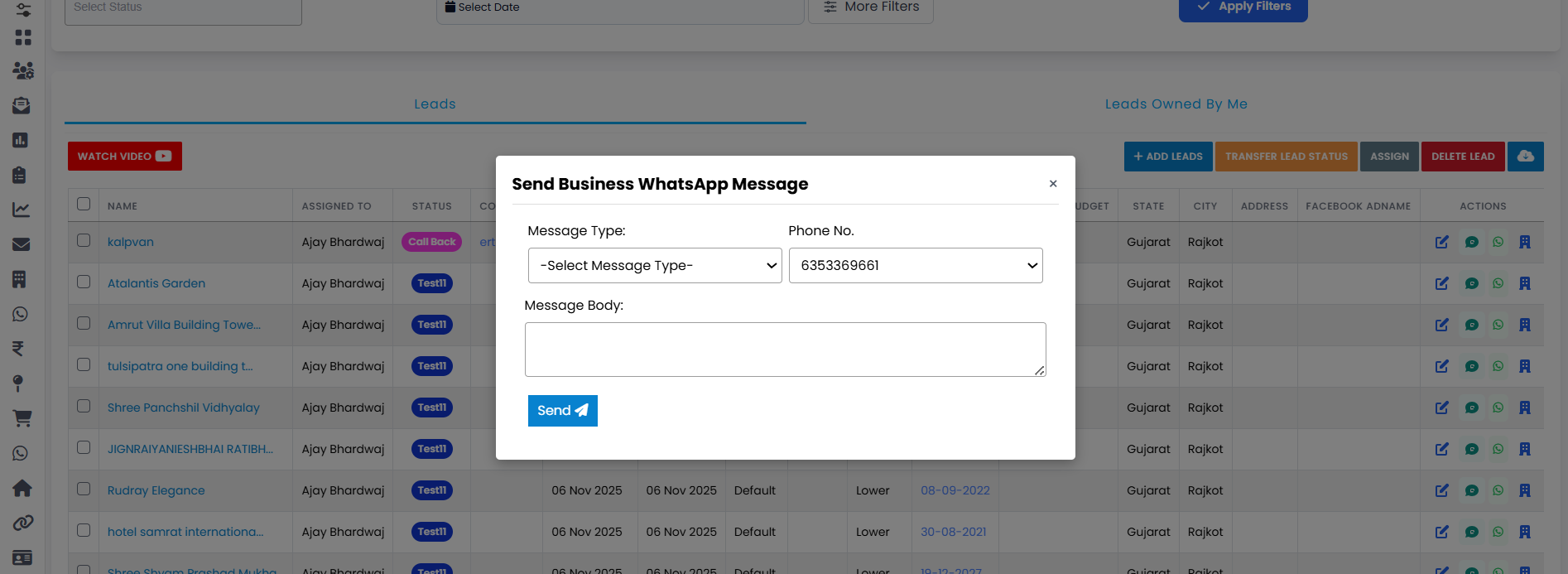Open comment for Amrut Villa lead
This screenshot has height=574, width=1568.
1471,325
